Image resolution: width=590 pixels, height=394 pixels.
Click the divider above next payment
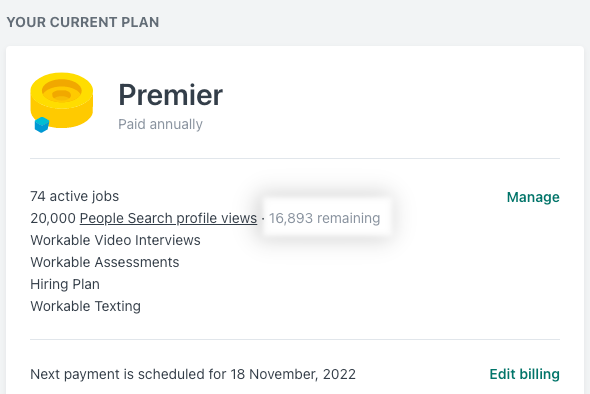(x=295, y=339)
